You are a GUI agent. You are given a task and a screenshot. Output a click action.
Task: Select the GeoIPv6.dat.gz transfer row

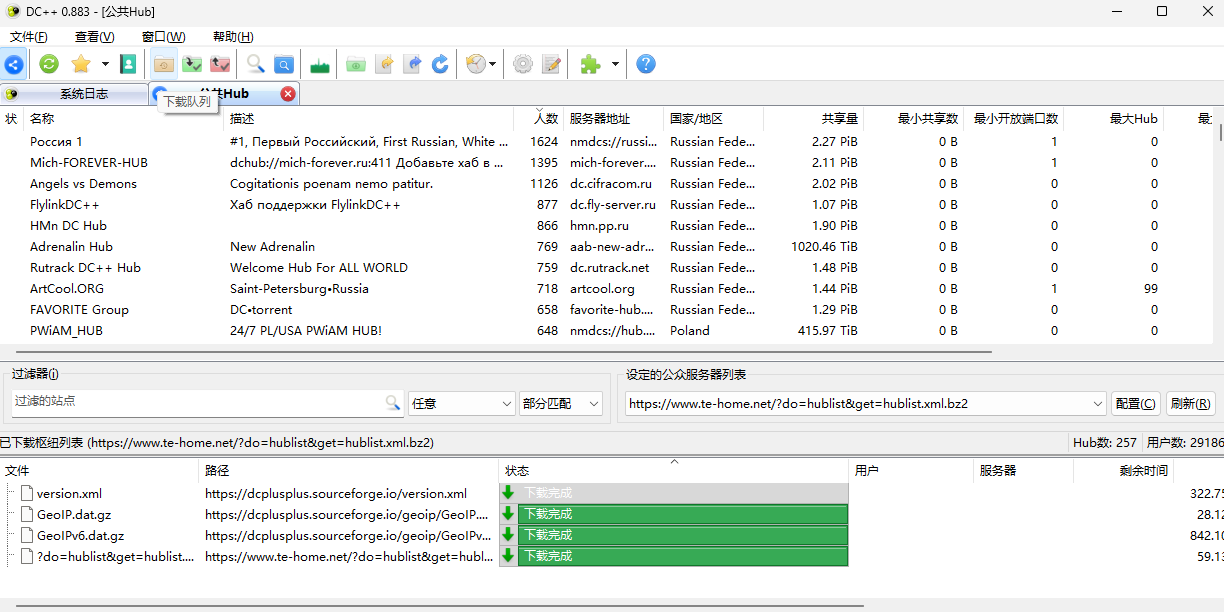click(612, 535)
